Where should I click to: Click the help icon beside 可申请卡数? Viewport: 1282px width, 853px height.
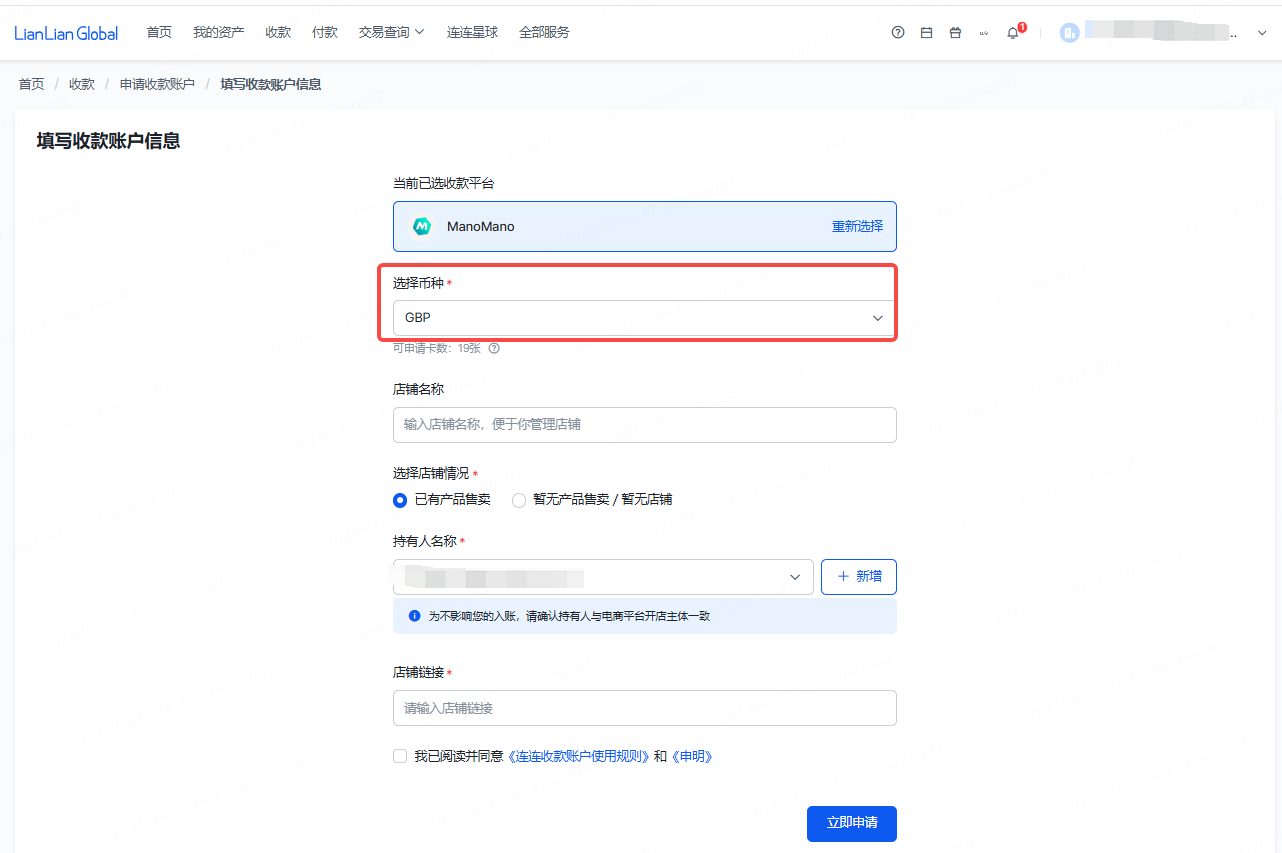coord(494,348)
